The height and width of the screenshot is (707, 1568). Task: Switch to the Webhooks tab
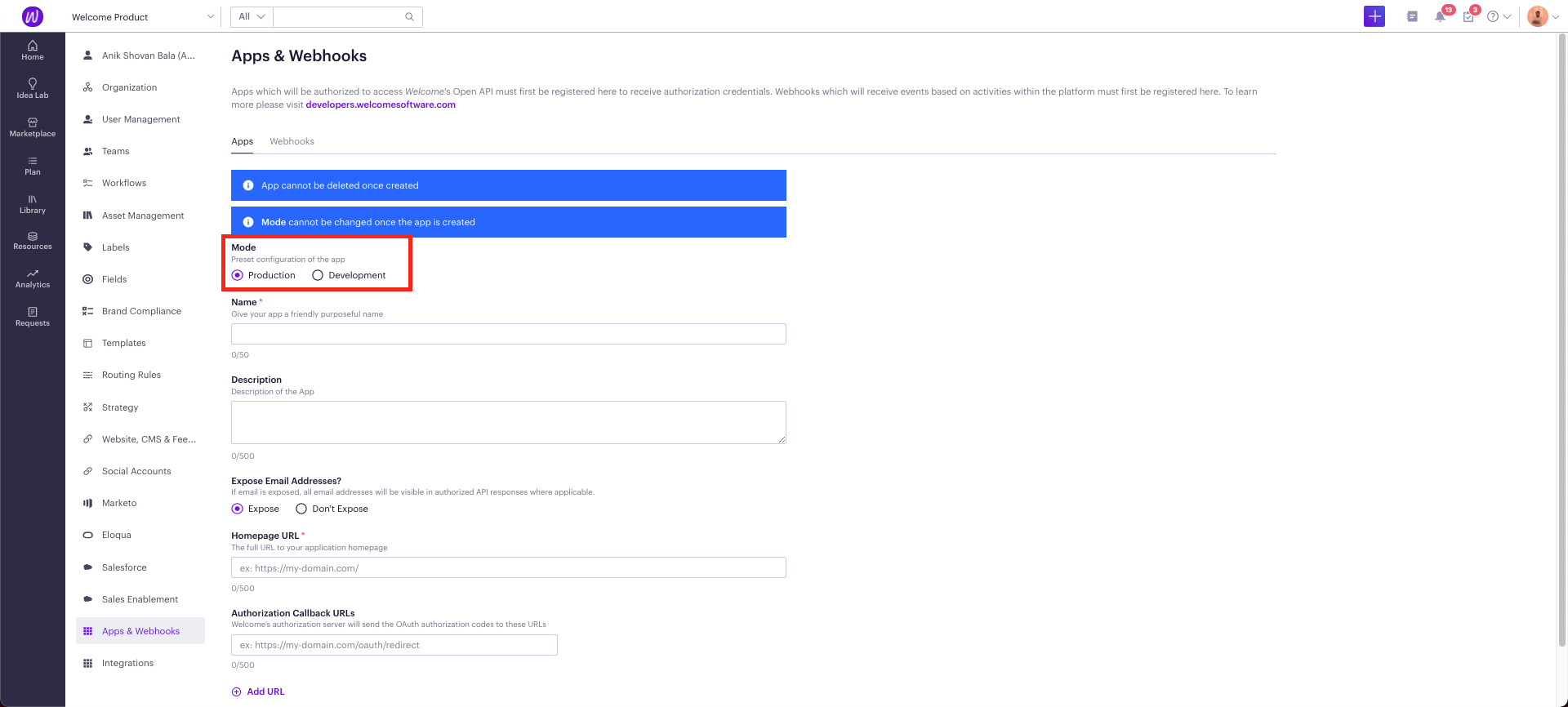pos(292,141)
